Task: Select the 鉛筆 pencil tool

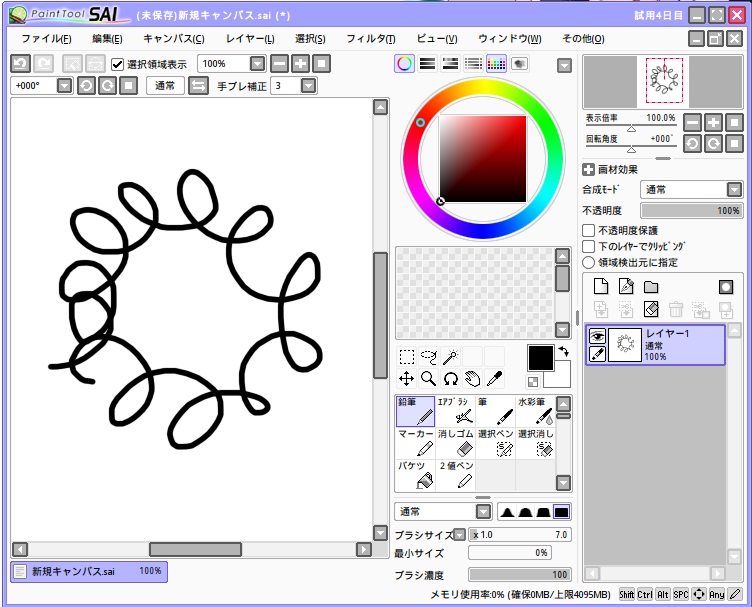Action: pos(415,411)
